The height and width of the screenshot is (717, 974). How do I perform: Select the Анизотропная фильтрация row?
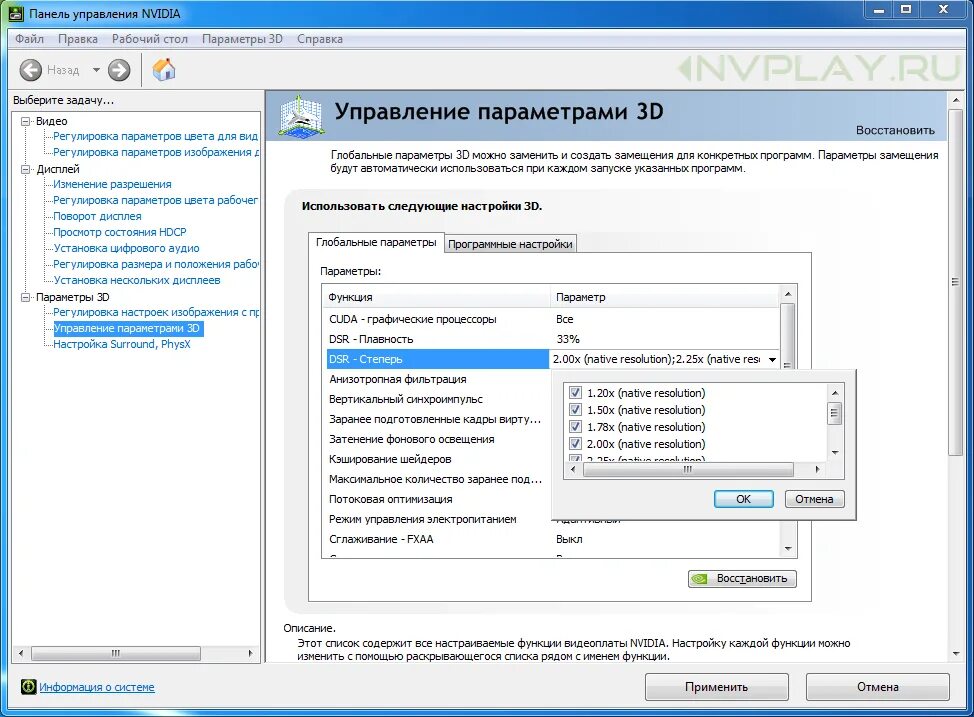[438, 379]
